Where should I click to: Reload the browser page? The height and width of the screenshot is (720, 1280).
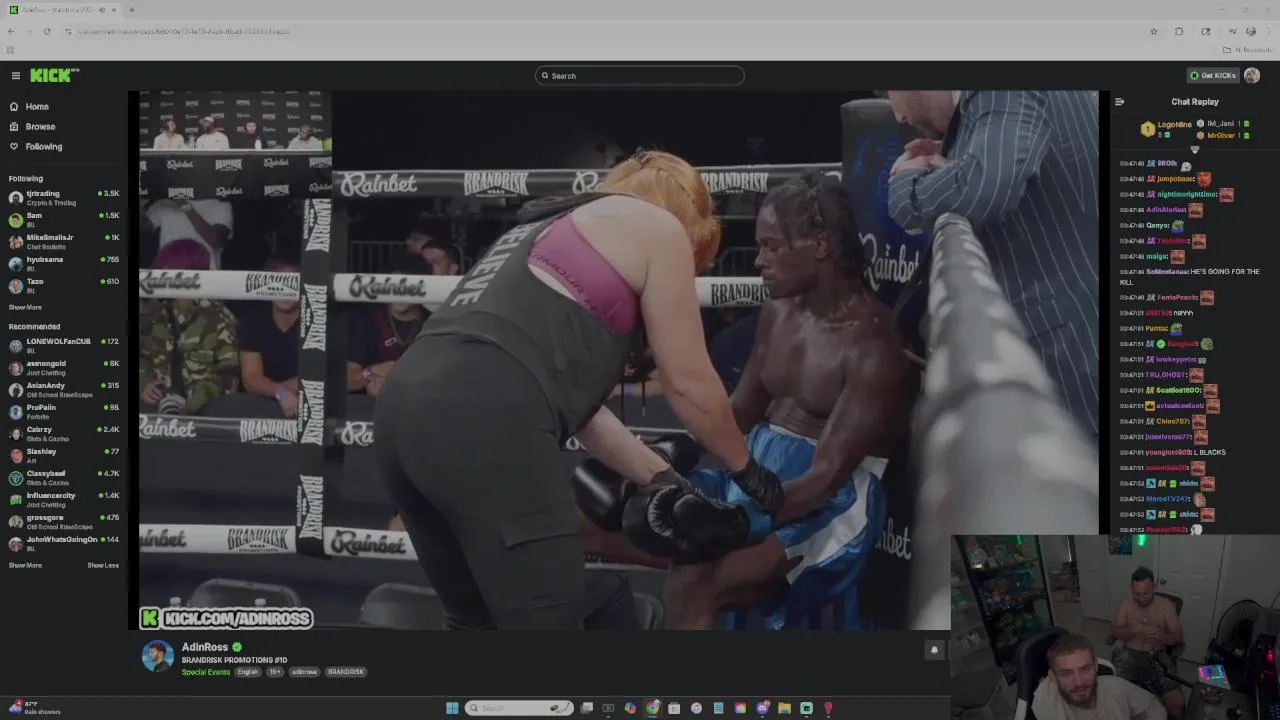point(47,31)
